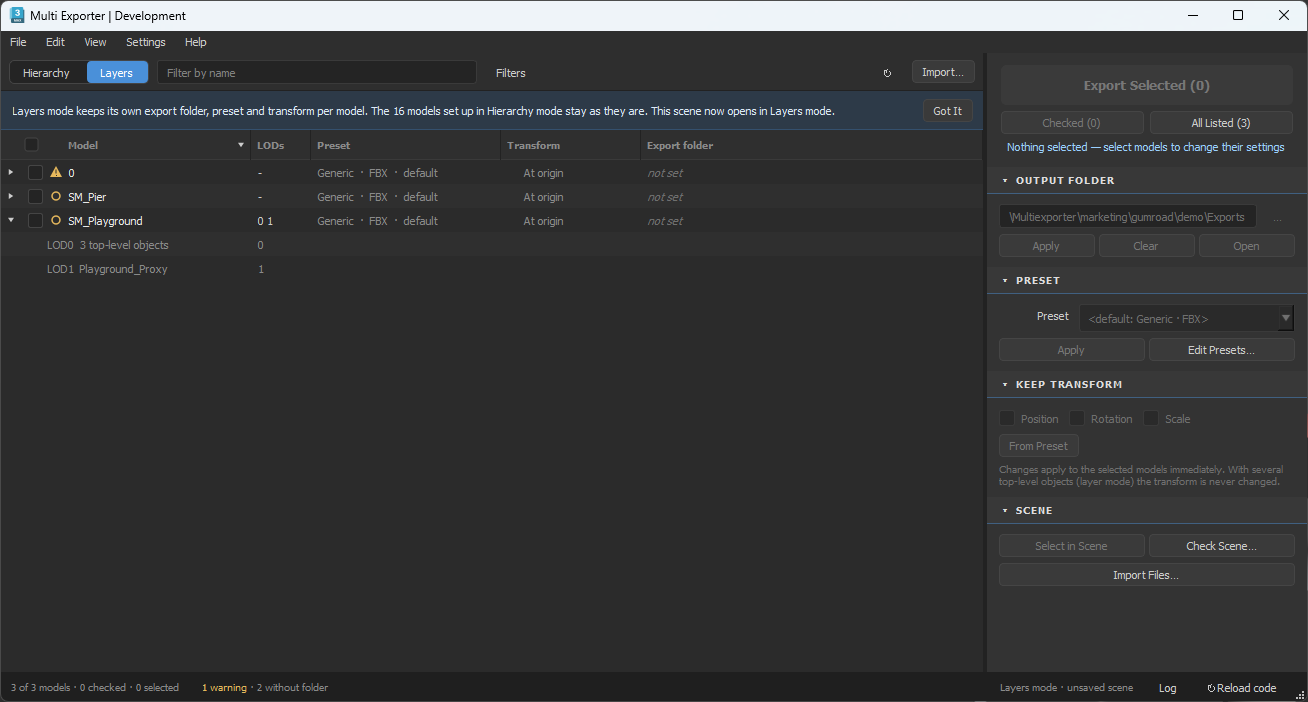1308x702 pixels.
Task: Collapse the KEEP TRANSFORM section
Action: point(1005,385)
